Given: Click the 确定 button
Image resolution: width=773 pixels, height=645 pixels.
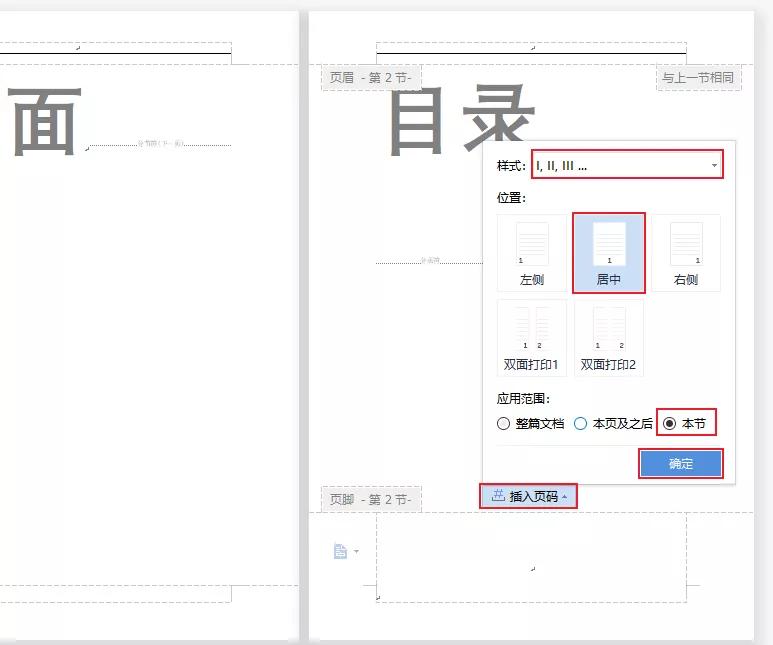Looking at the screenshot, I should pyautogui.click(x=681, y=463).
